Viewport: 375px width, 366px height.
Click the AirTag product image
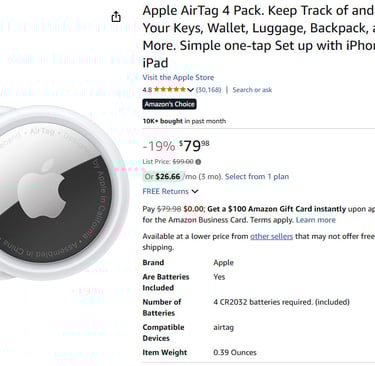coord(62,193)
